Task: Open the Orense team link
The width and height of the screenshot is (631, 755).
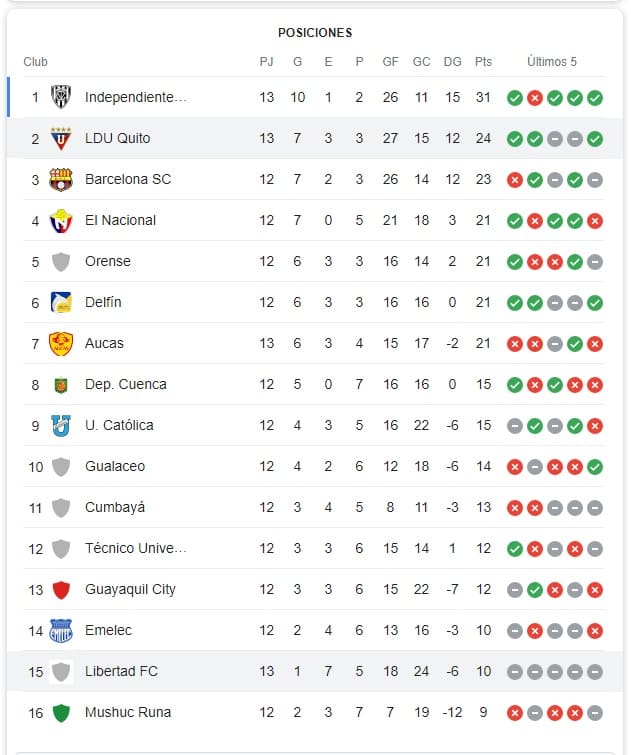Action: click(x=107, y=261)
